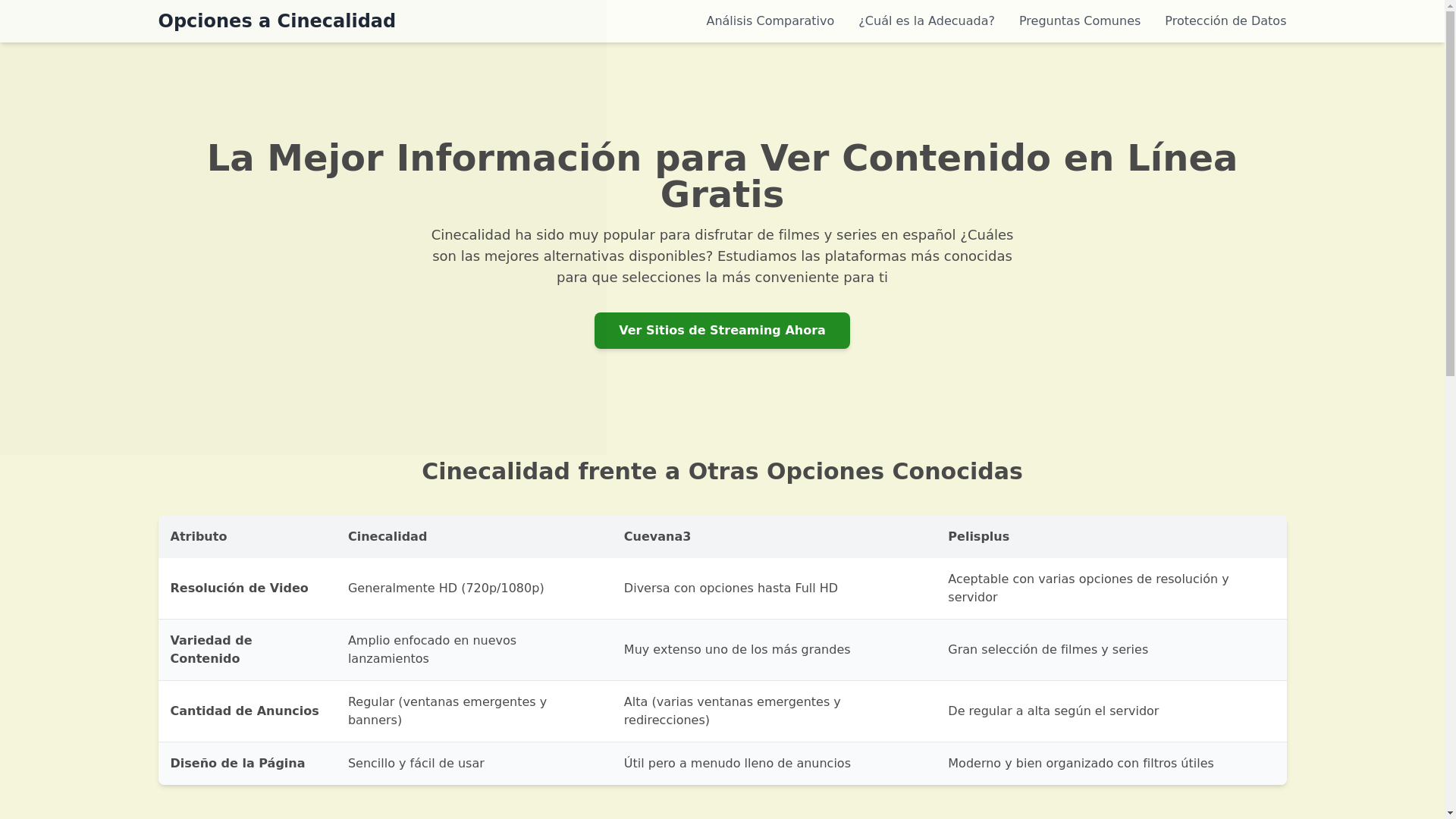This screenshot has height=819, width=1456.
Task: Go to Análisis Comparativo section
Action: point(770,21)
